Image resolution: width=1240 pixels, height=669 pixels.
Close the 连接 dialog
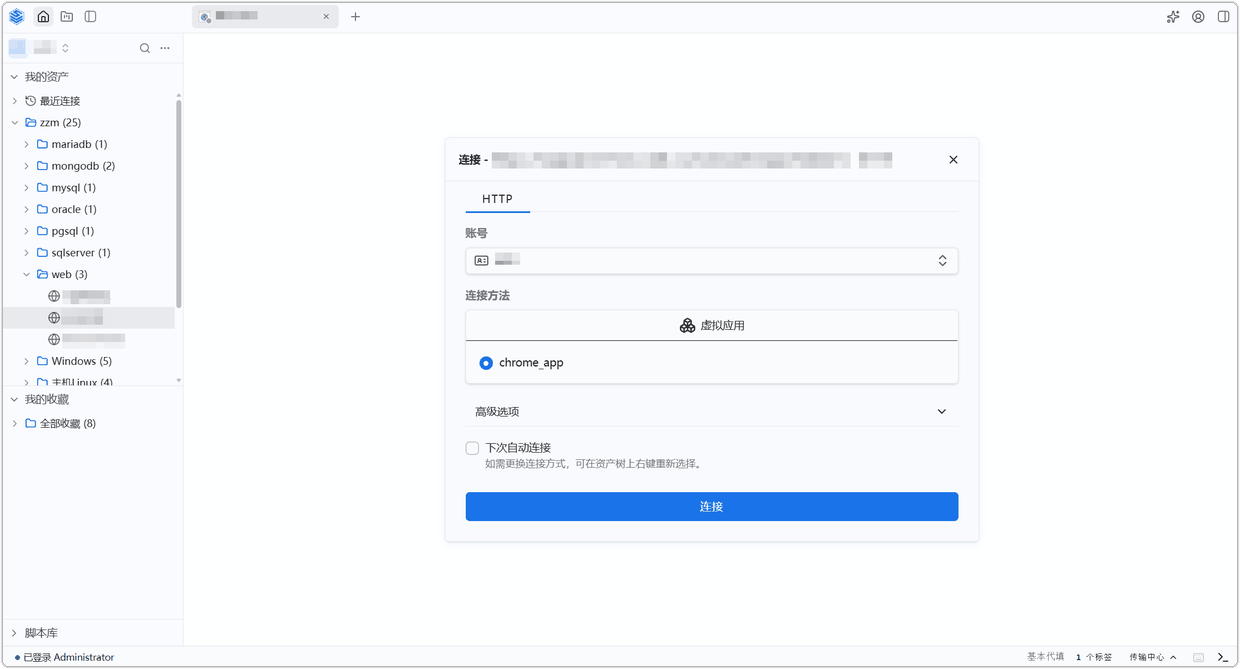click(953, 160)
